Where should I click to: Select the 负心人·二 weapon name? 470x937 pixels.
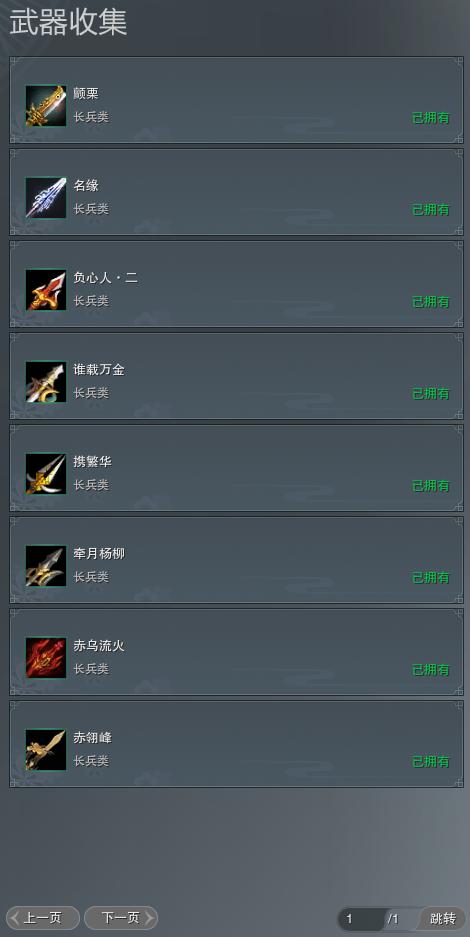coord(106,278)
